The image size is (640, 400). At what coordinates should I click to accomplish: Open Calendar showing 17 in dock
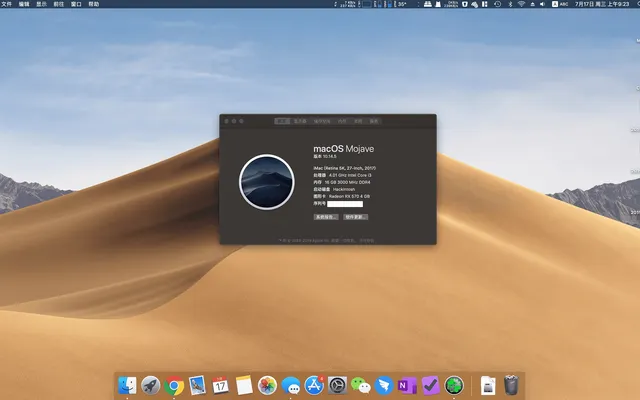click(x=220, y=385)
